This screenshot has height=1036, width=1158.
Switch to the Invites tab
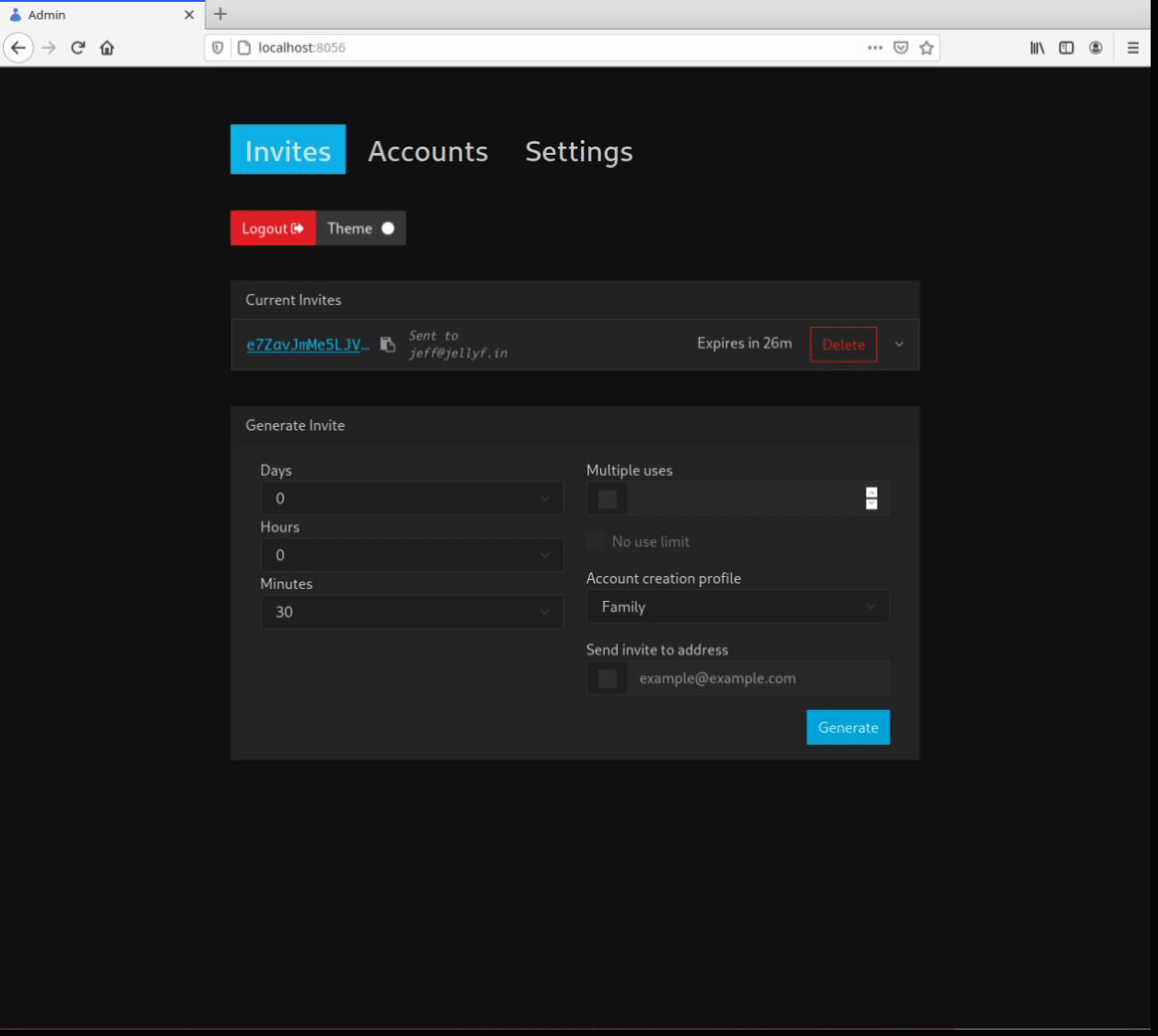pyautogui.click(x=288, y=150)
